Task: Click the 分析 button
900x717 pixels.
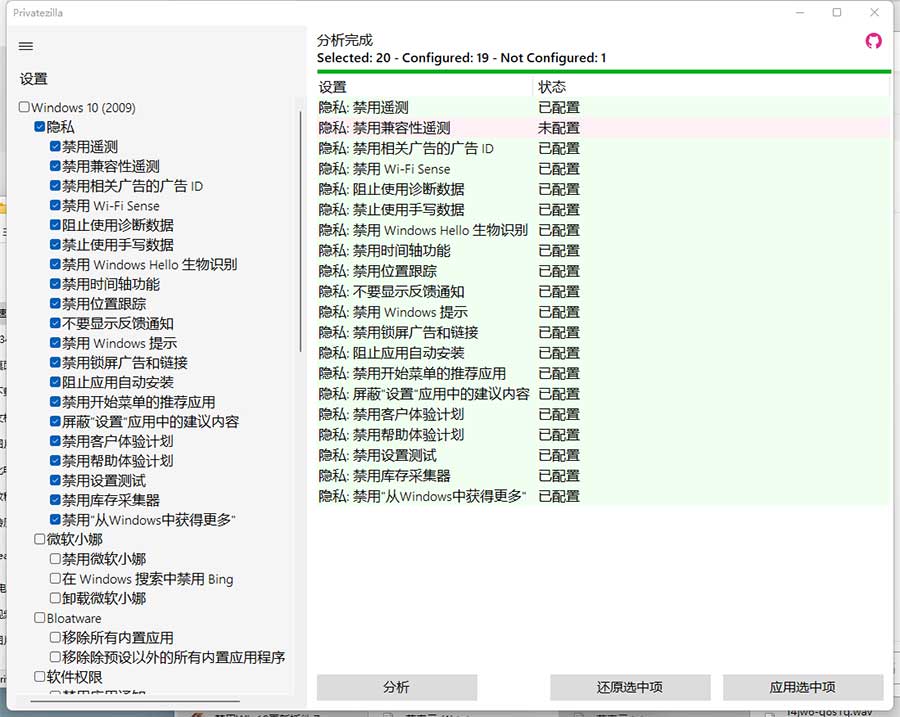Action: 397,687
